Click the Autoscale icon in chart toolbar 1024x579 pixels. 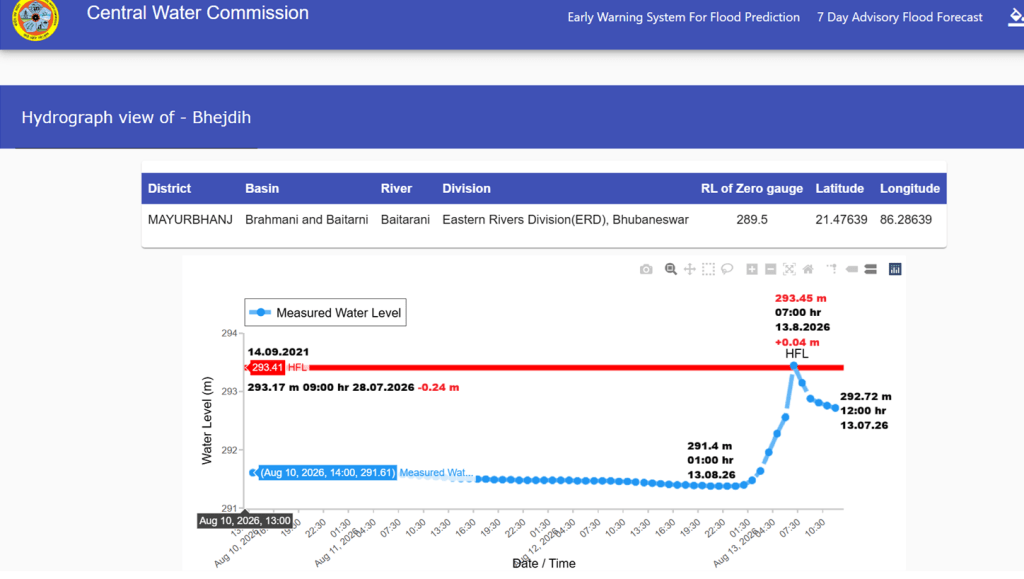[789, 269]
